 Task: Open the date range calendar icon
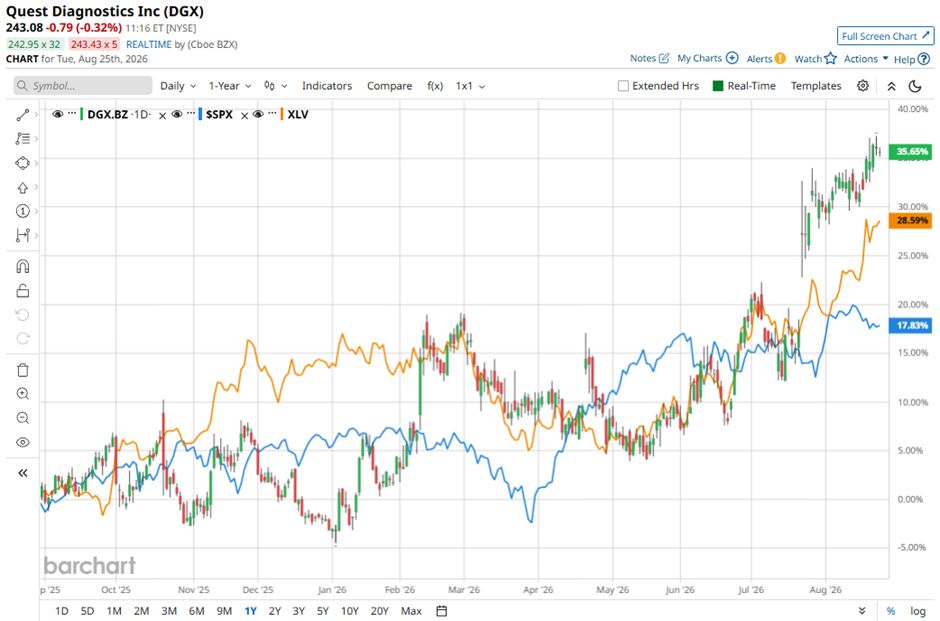[442, 611]
